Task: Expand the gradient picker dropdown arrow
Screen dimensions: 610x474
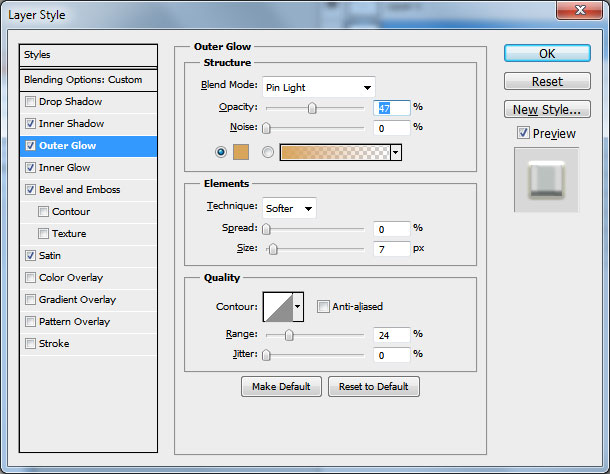Action: coord(396,153)
